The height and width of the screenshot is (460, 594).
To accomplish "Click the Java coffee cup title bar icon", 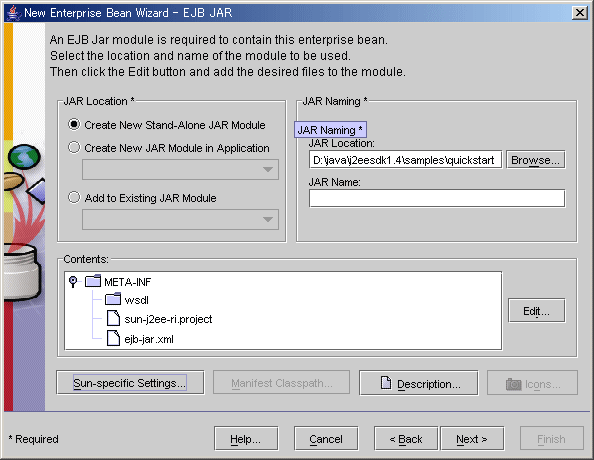I will pyautogui.click(x=13, y=13).
